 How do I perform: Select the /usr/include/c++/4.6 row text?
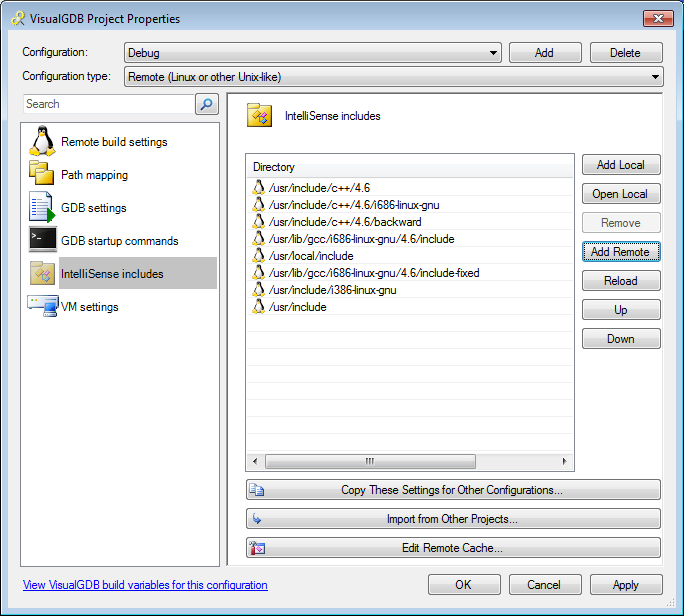point(319,188)
